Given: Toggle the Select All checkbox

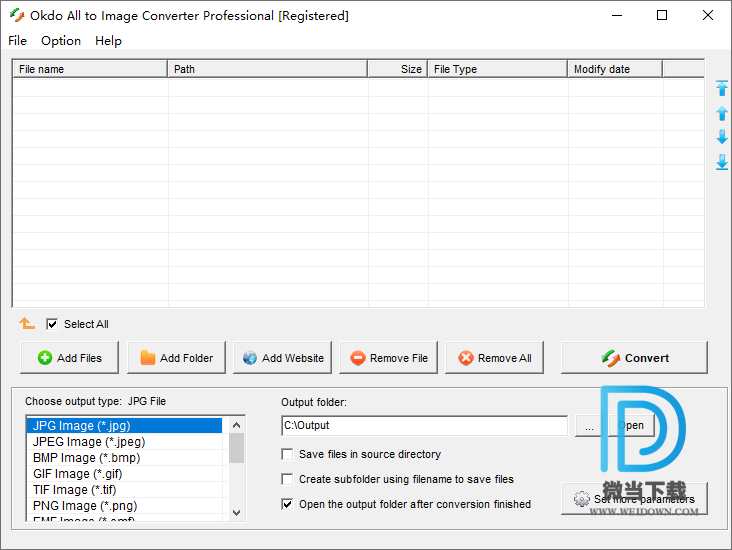Looking at the screenshot, I should click(x=52, y=324).
